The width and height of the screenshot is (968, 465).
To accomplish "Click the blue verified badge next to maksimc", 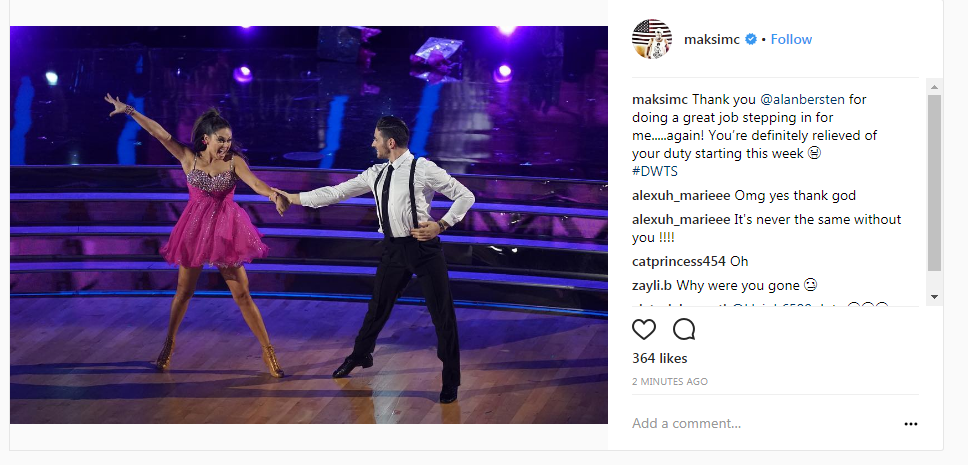I will point(751,40).
